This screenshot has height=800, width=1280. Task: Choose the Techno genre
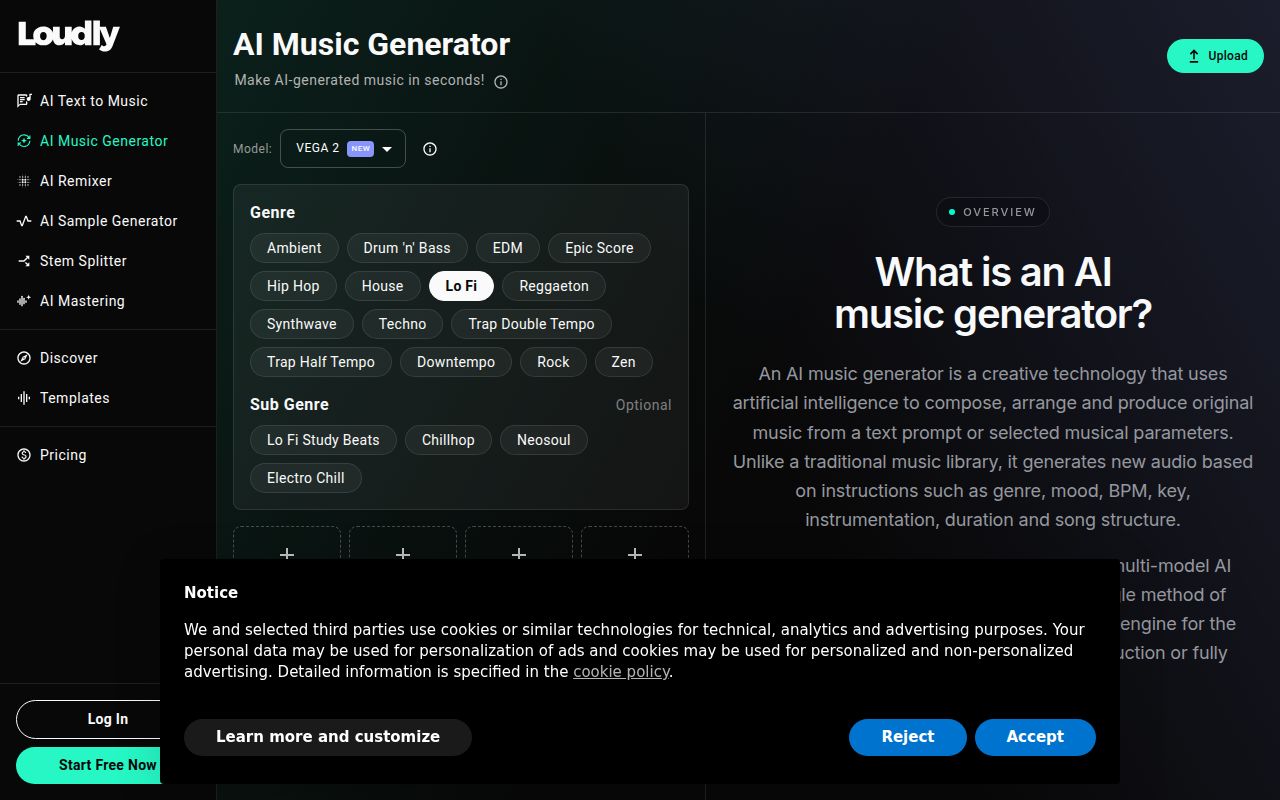[x=403, y=324]
